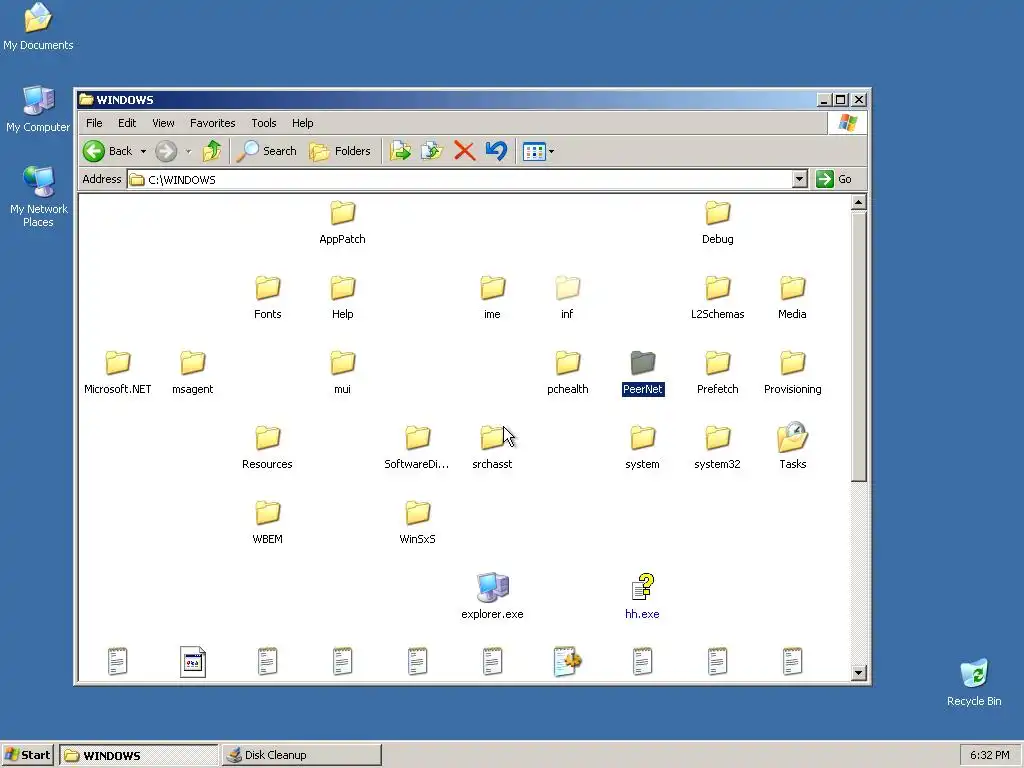Select the WBEM folder
Screen dimensions: 1024x768
click(268, 522)
